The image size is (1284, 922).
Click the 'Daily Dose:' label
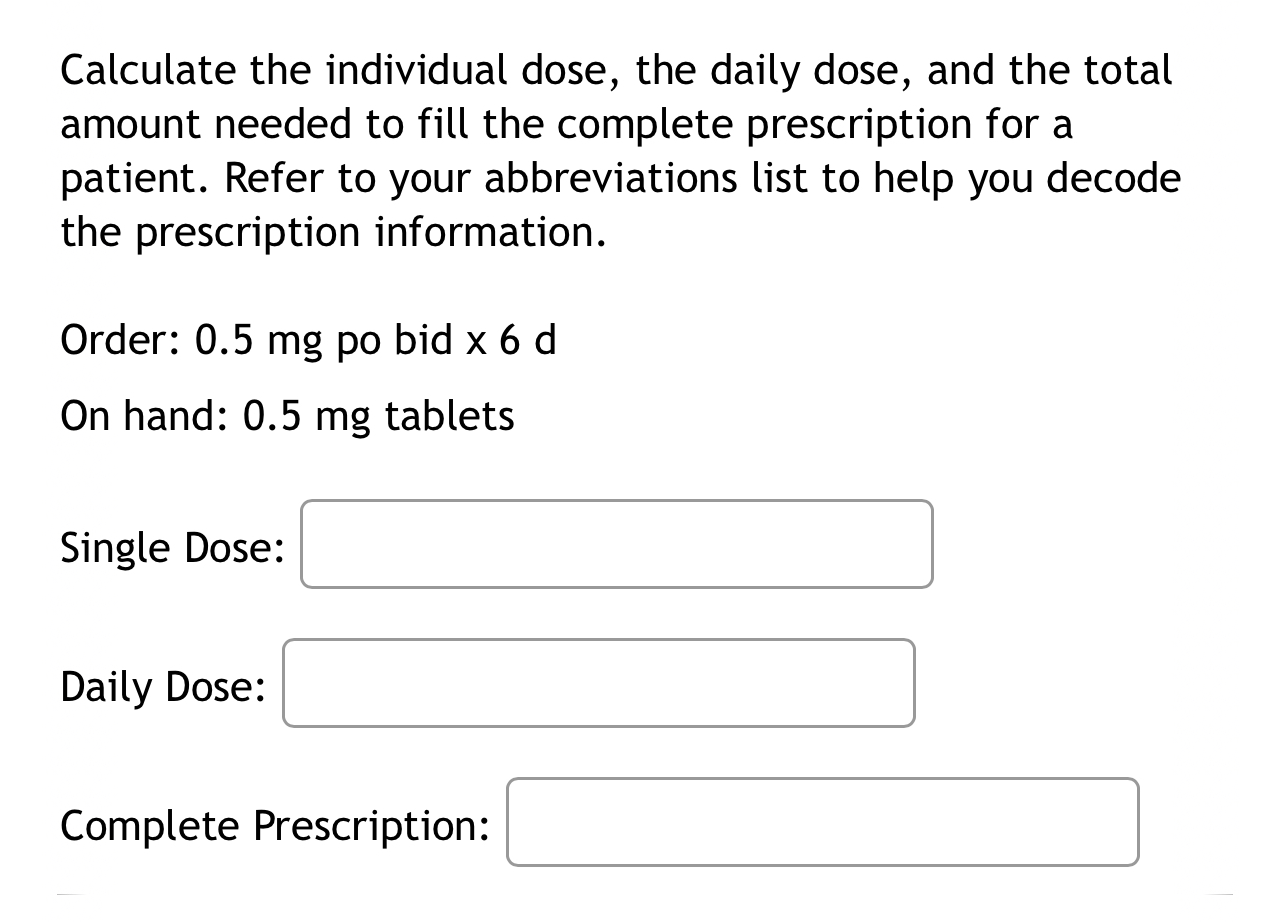(162, 687)
